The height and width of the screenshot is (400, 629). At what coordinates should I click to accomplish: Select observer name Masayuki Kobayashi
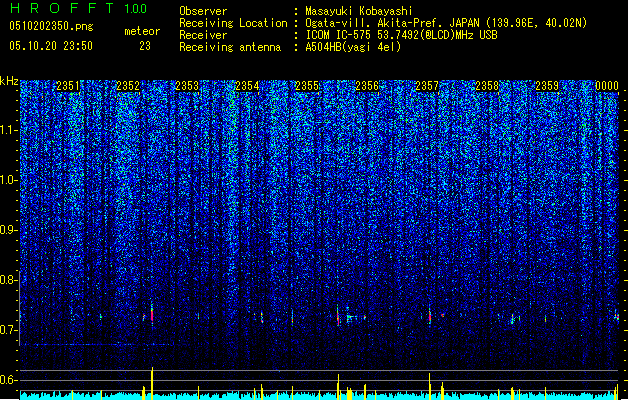(359, 11)
